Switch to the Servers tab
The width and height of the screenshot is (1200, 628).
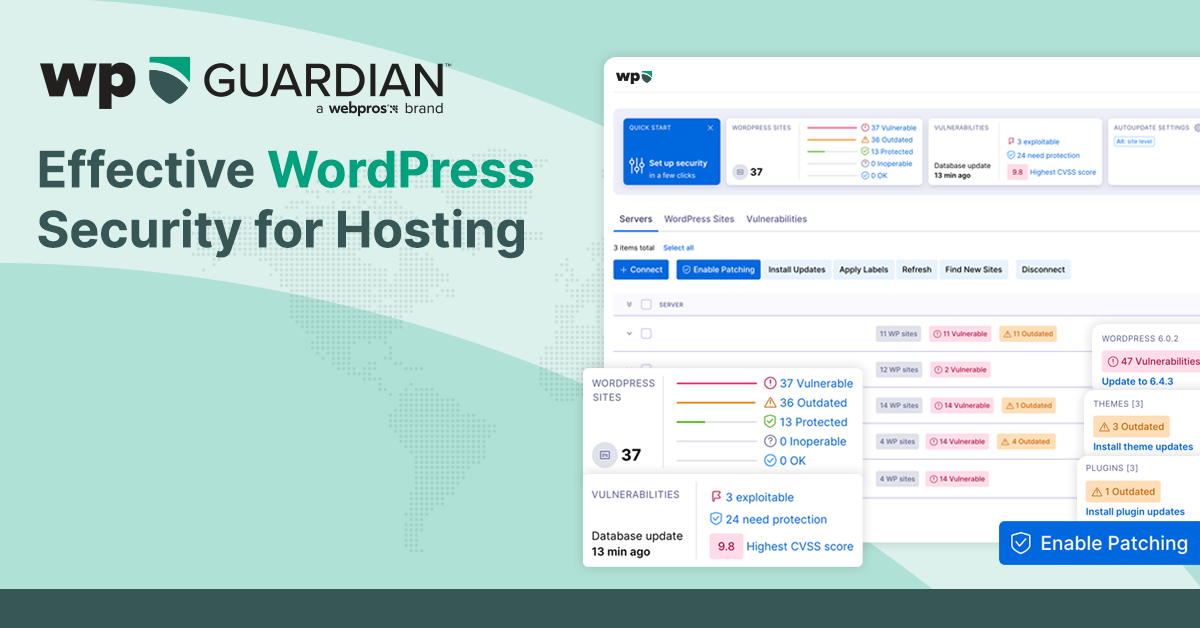coord(635,219)
